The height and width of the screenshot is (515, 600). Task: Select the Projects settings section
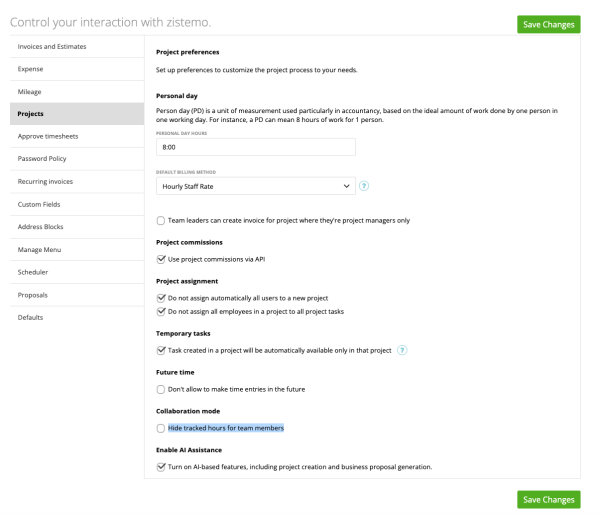(77, 114)
